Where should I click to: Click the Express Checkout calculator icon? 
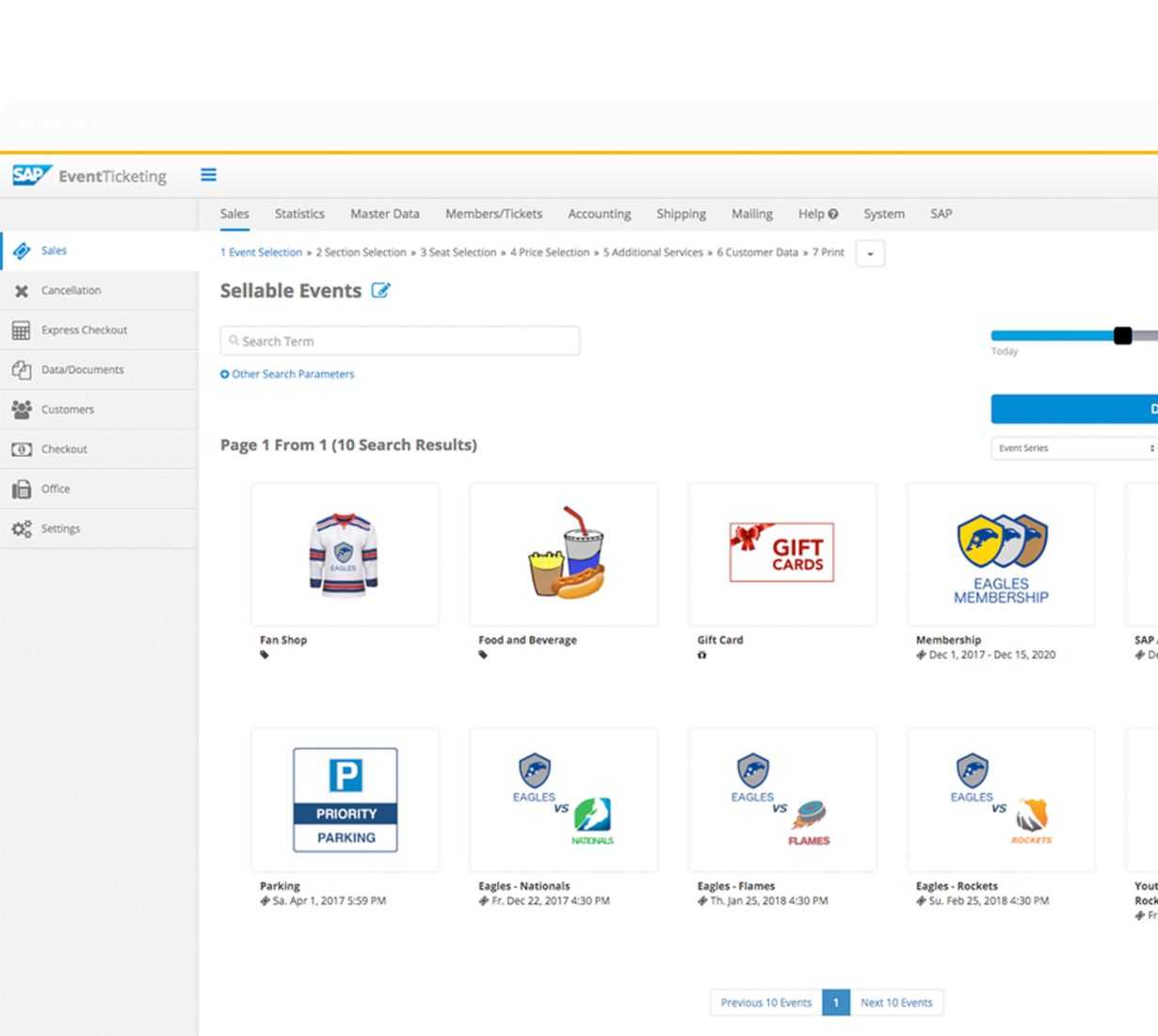pos(22,331)
